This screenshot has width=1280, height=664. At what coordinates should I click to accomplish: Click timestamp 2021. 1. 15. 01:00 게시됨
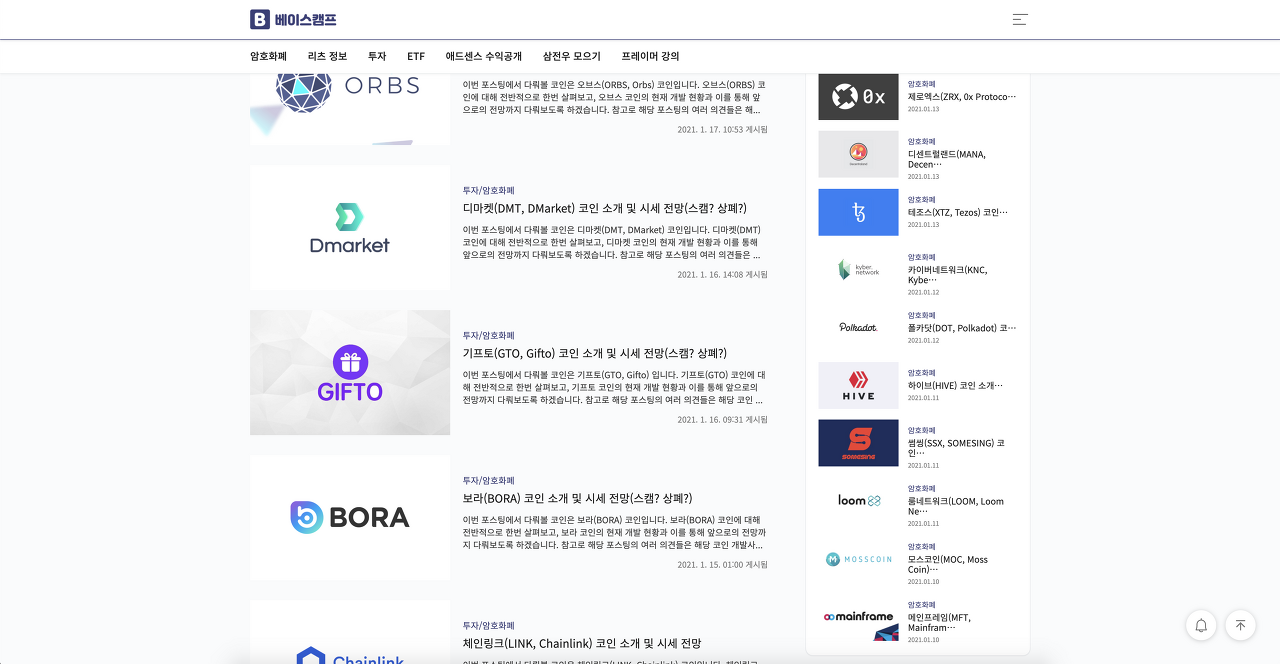click(x=723, y=564)
